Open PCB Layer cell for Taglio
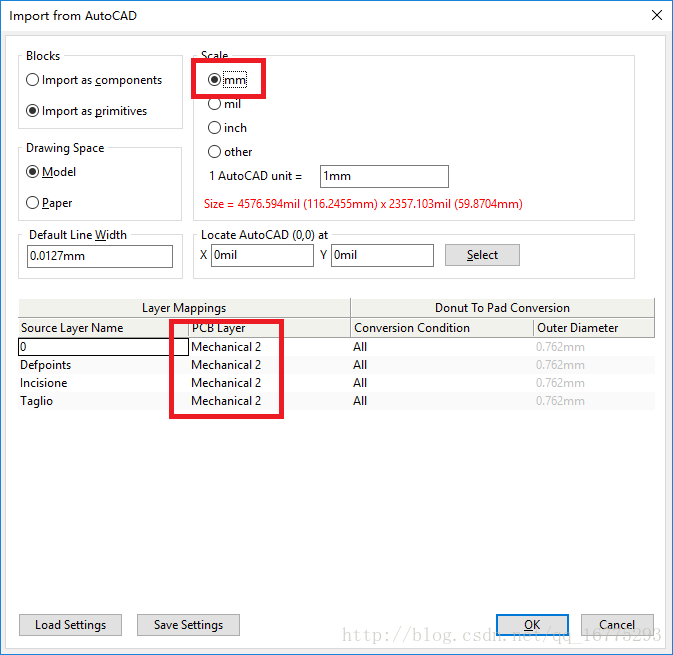 pos(269,401)
